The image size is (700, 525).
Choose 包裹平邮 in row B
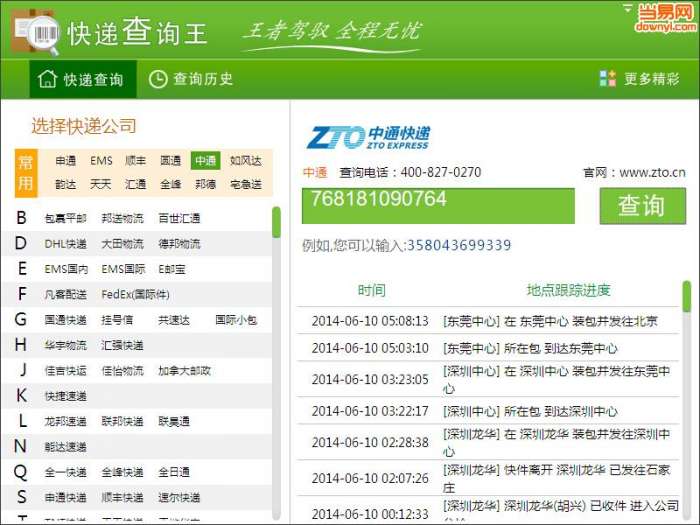tap(66, 218)
